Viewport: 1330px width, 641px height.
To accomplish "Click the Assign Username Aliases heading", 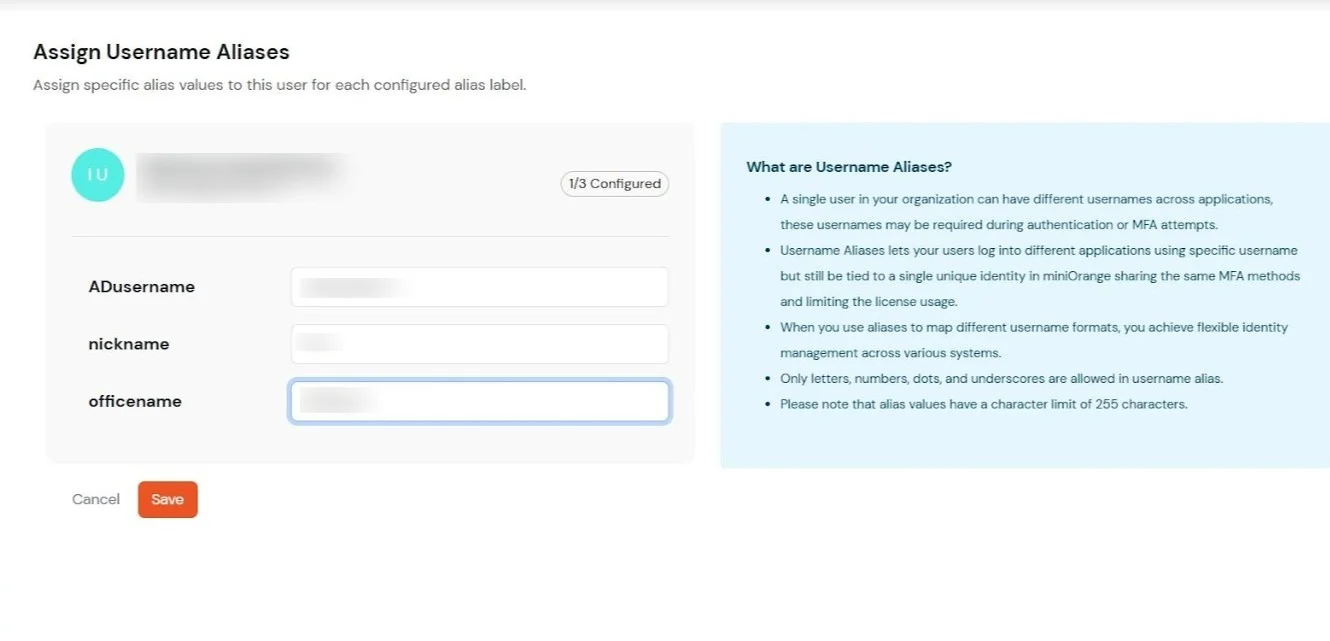I will 161,51.
